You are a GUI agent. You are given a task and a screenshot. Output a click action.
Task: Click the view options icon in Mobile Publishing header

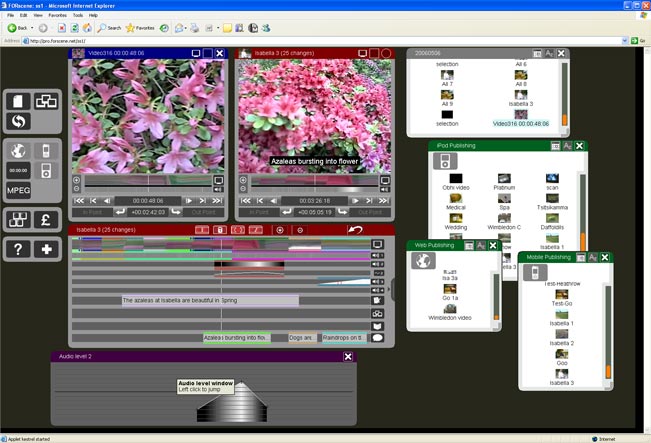click(580, 258)
